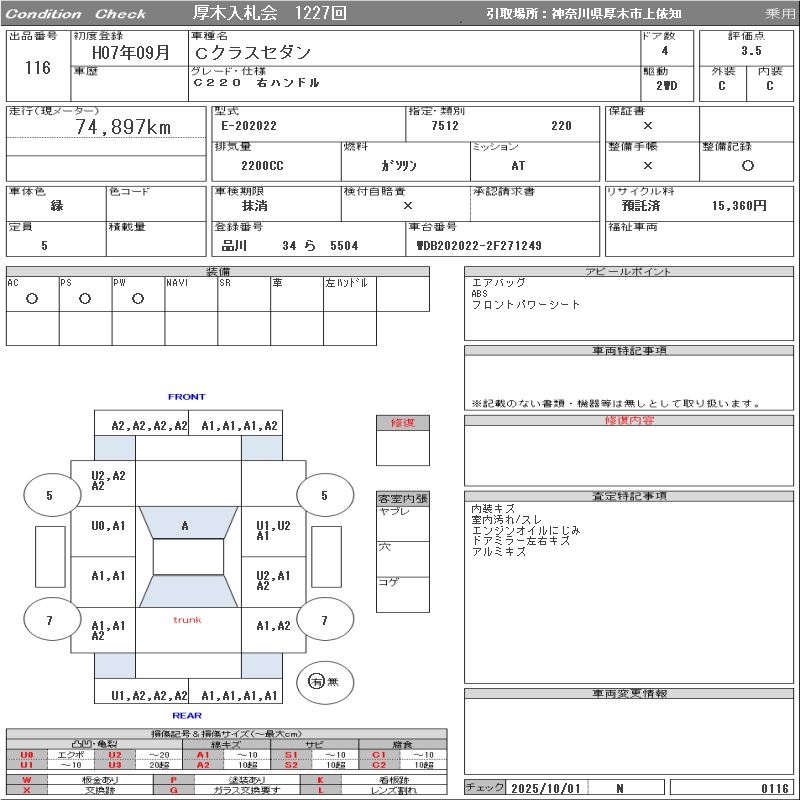
Task: Click the circled 有 spare tire mark
Action: click(x=317, y=681)
